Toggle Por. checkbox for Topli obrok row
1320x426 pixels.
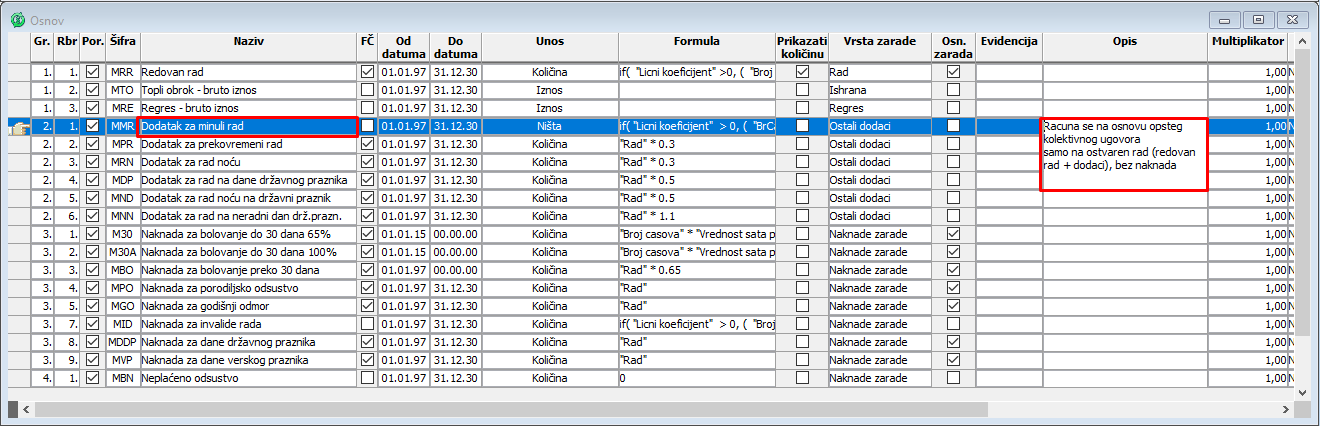point(93,90)
